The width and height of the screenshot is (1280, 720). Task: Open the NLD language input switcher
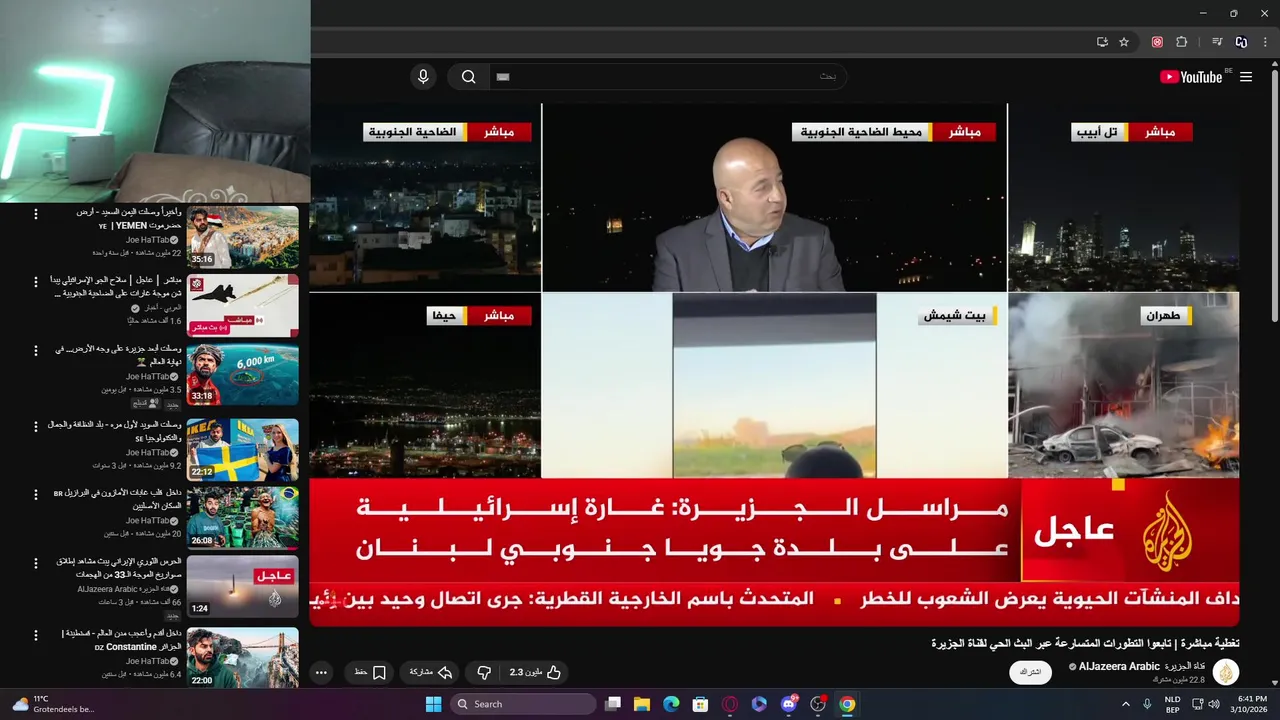pos(1172,704)
